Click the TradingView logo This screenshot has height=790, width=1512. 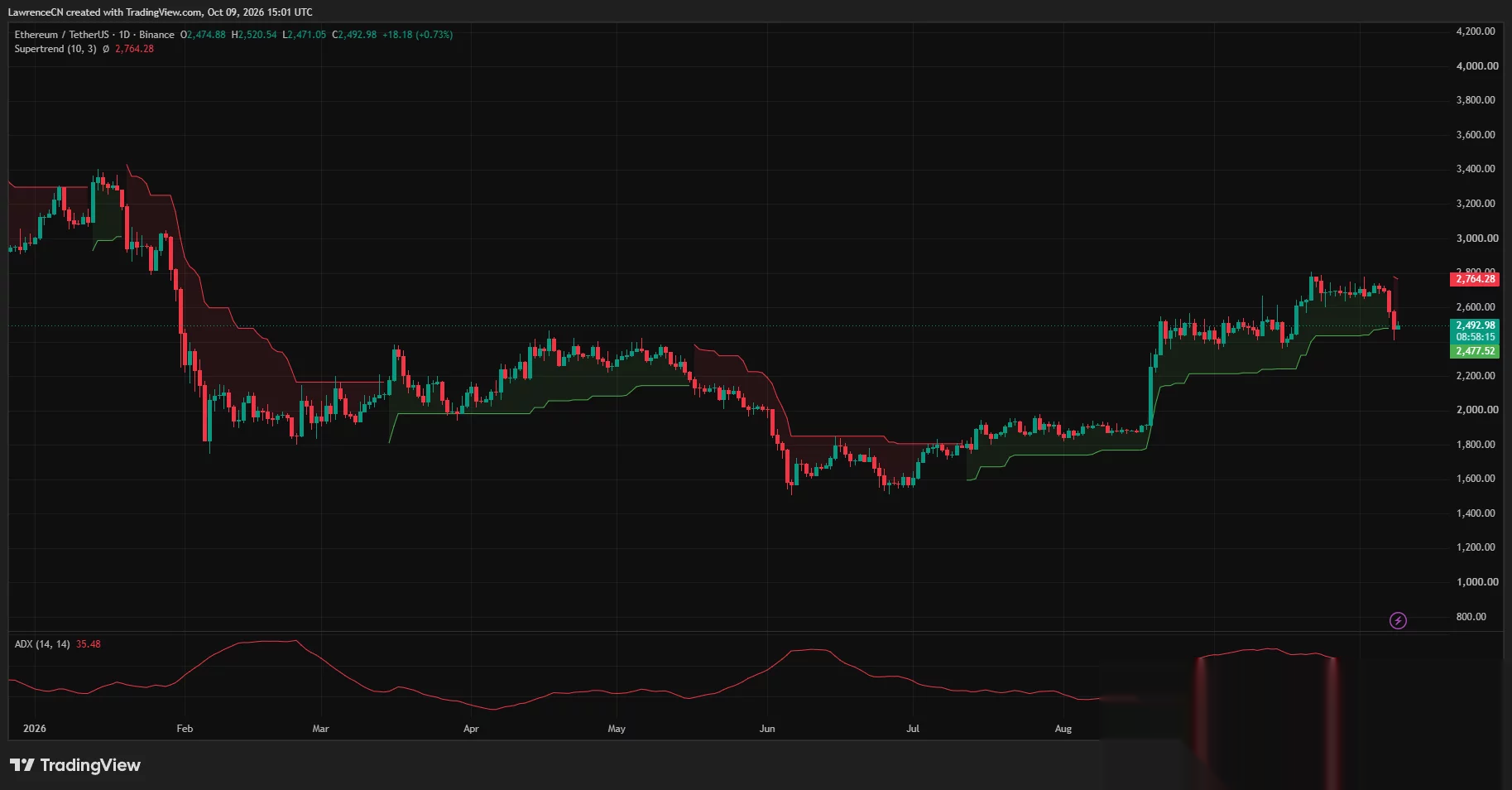click(x=75, y=765)
